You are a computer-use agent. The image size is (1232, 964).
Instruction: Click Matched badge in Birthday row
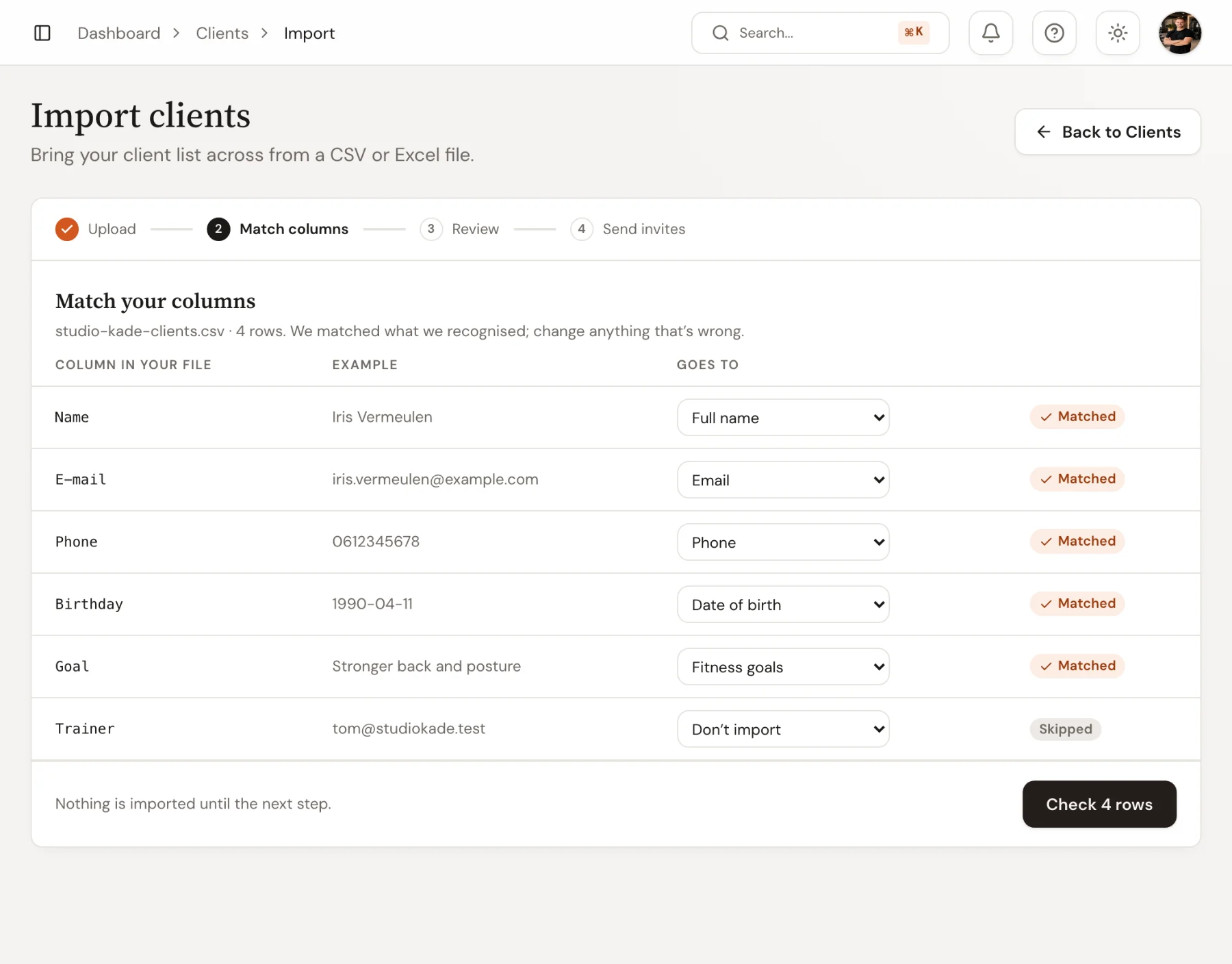tap(1077, 604)
